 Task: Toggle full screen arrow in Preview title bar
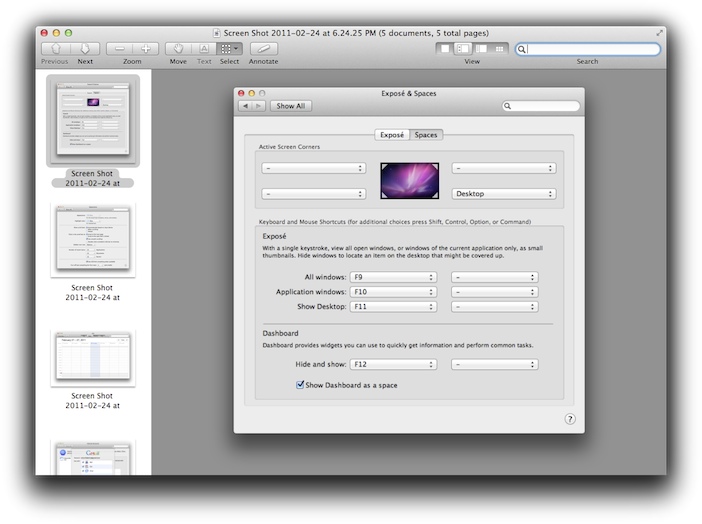click(x=659, y=33)
